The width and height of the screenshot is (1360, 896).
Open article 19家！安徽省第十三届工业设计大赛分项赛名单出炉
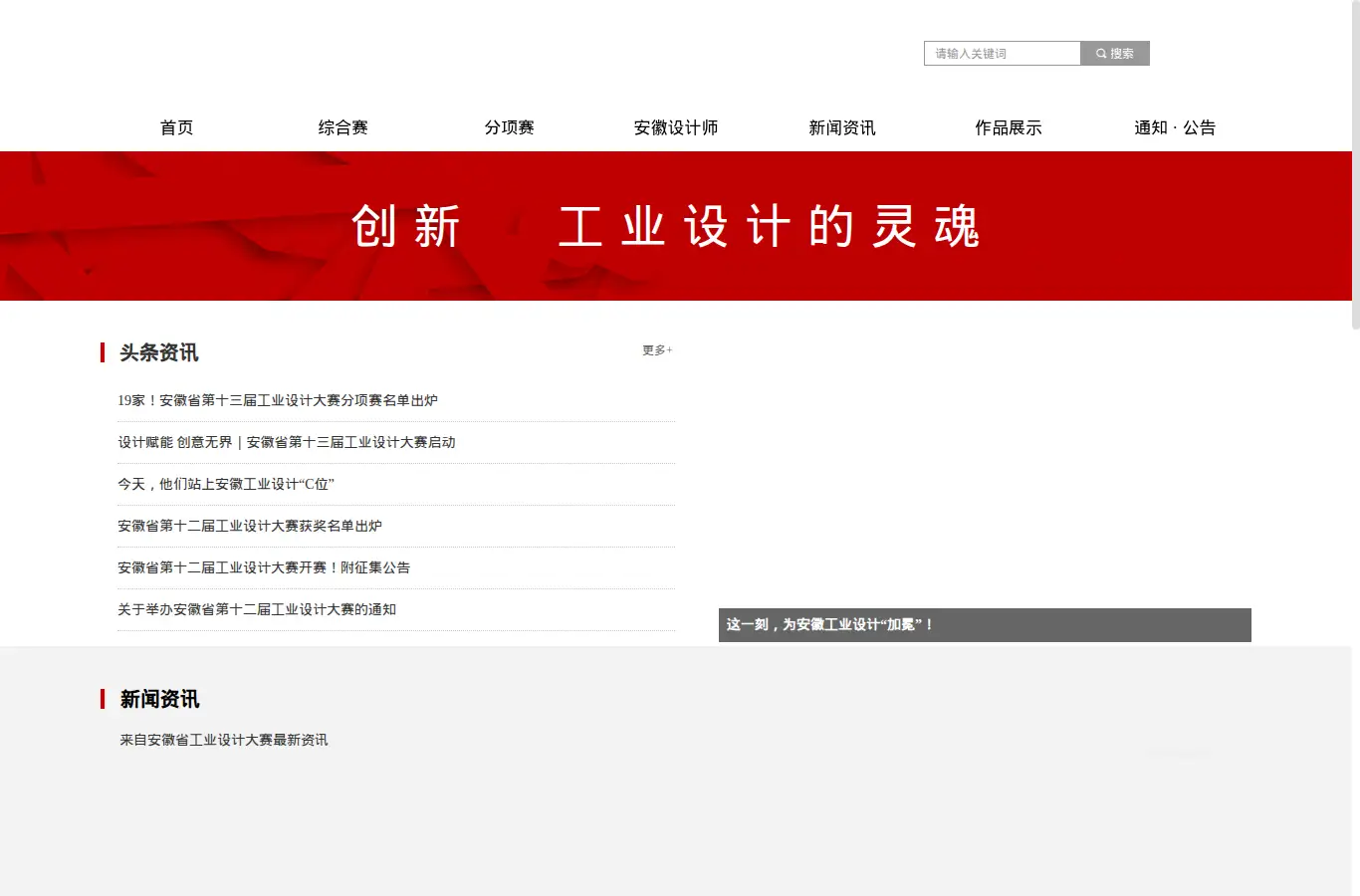click(x=278, y=400)
